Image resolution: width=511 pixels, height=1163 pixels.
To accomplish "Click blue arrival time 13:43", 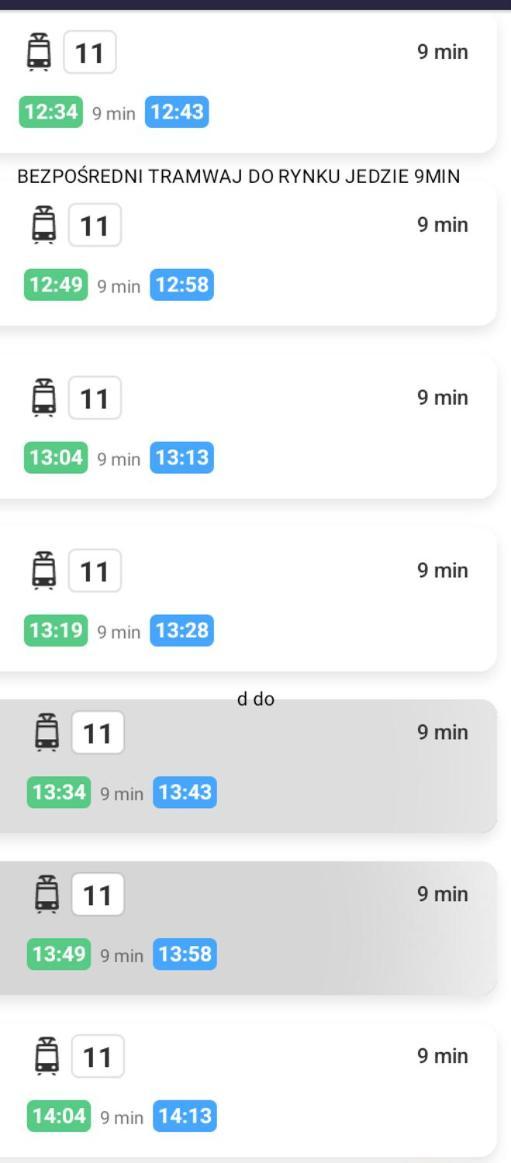I will 185,792.
